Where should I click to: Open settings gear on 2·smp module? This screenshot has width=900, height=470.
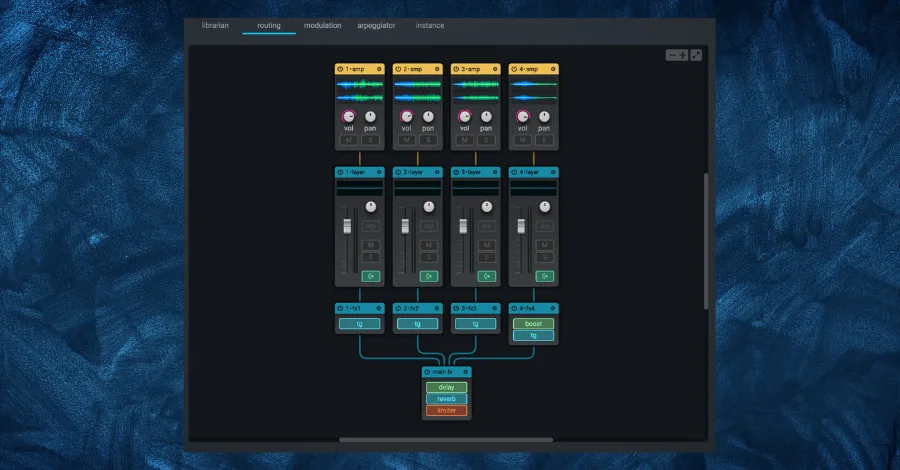[437, 69]
